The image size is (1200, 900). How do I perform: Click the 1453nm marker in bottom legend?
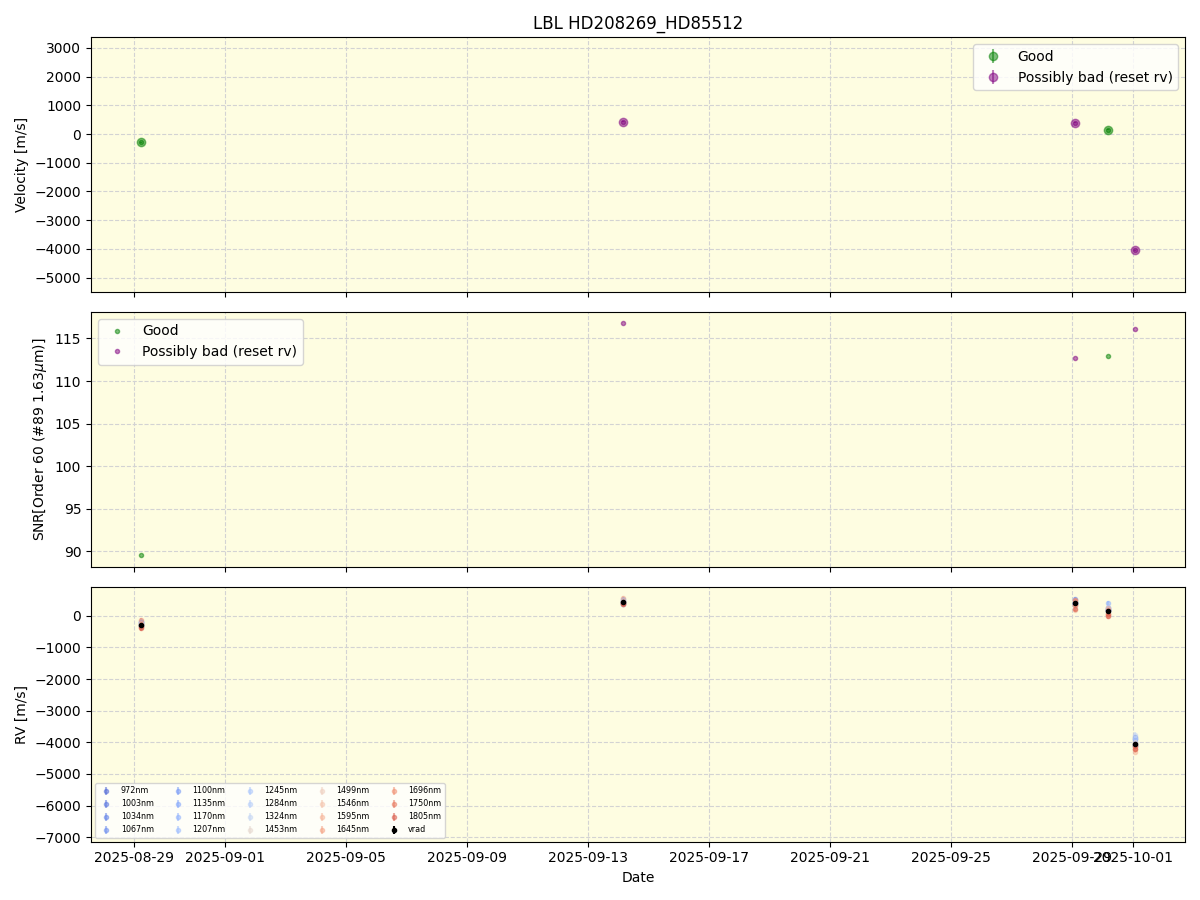tap(250, 829)
